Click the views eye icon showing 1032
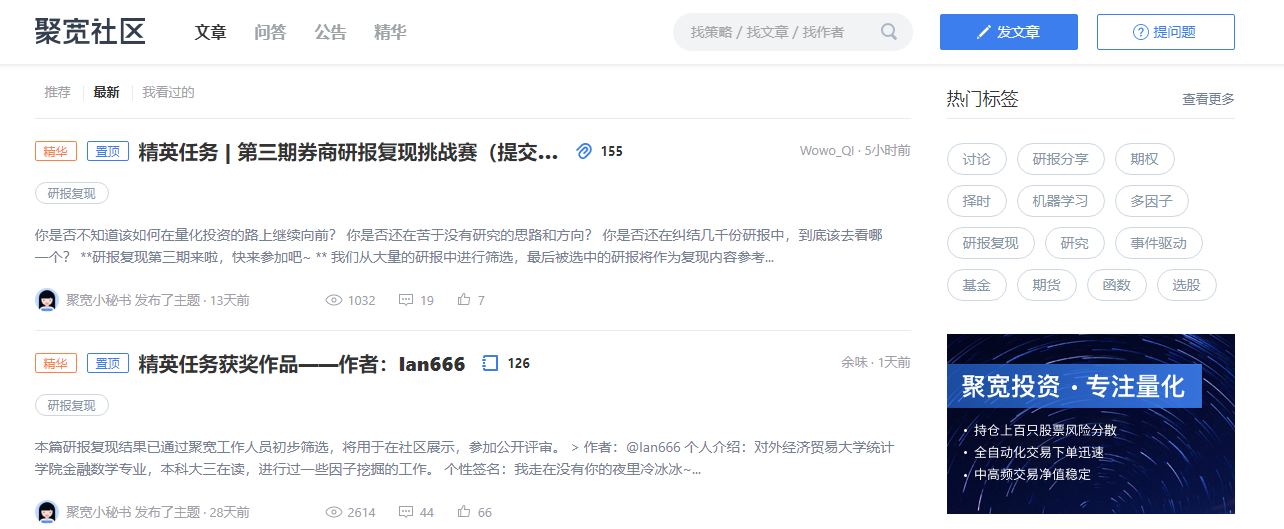Screen dimensions: 1284x529 334,300
